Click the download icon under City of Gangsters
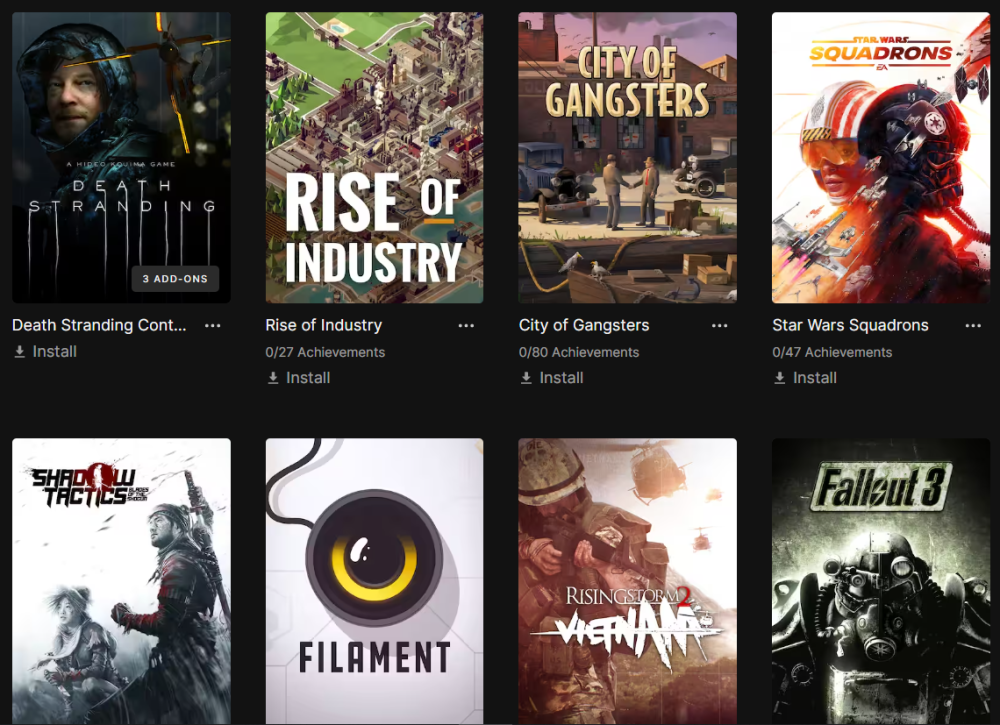Image resolution: width=1000 pixels, height=725 pixels. [x=526, y=378]
